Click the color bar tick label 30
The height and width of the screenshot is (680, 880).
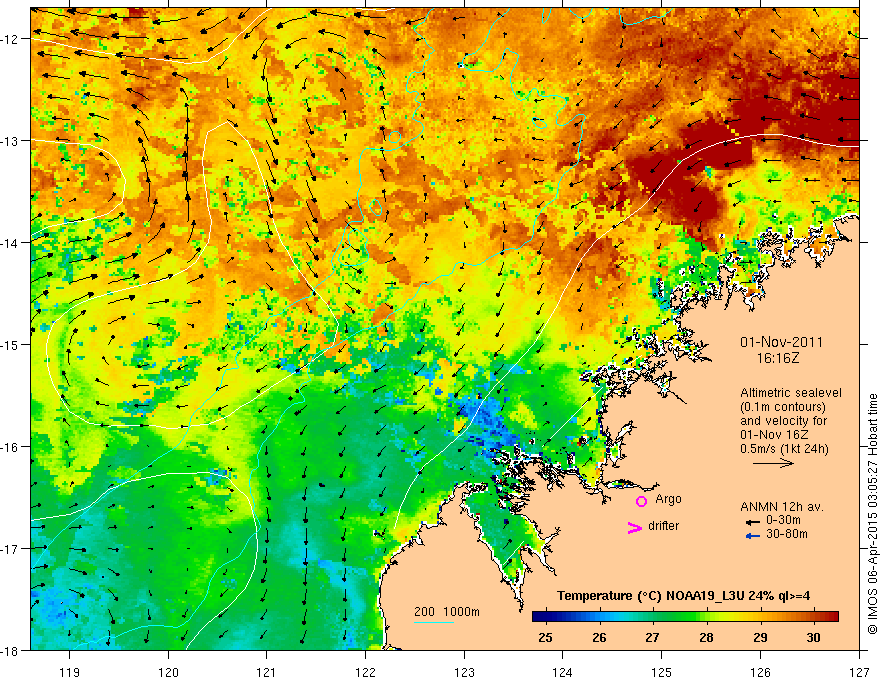(813, 637)
